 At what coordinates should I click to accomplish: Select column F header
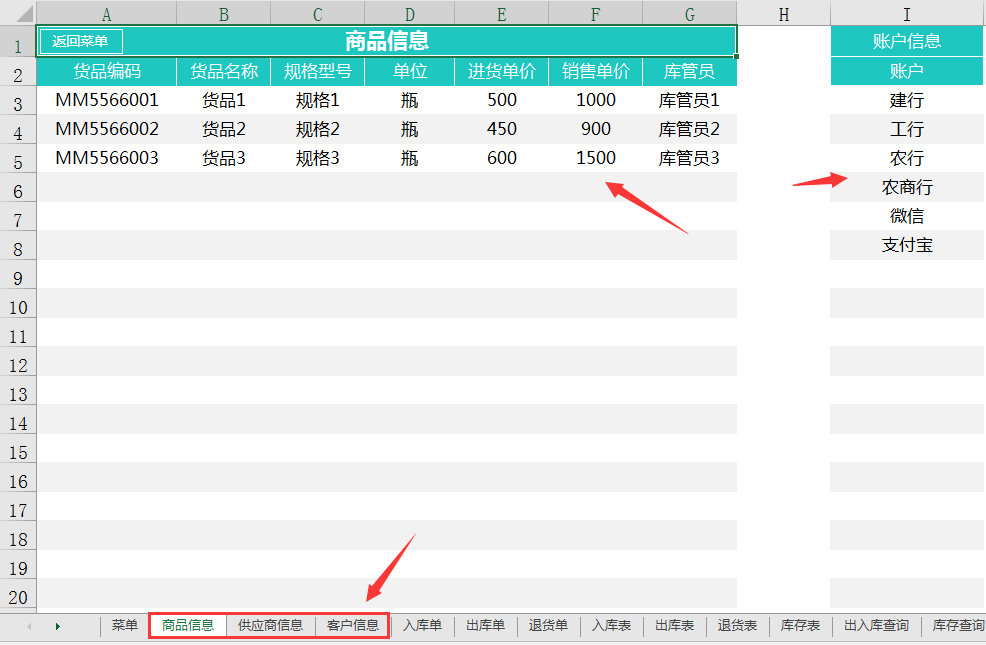(595, 14)
